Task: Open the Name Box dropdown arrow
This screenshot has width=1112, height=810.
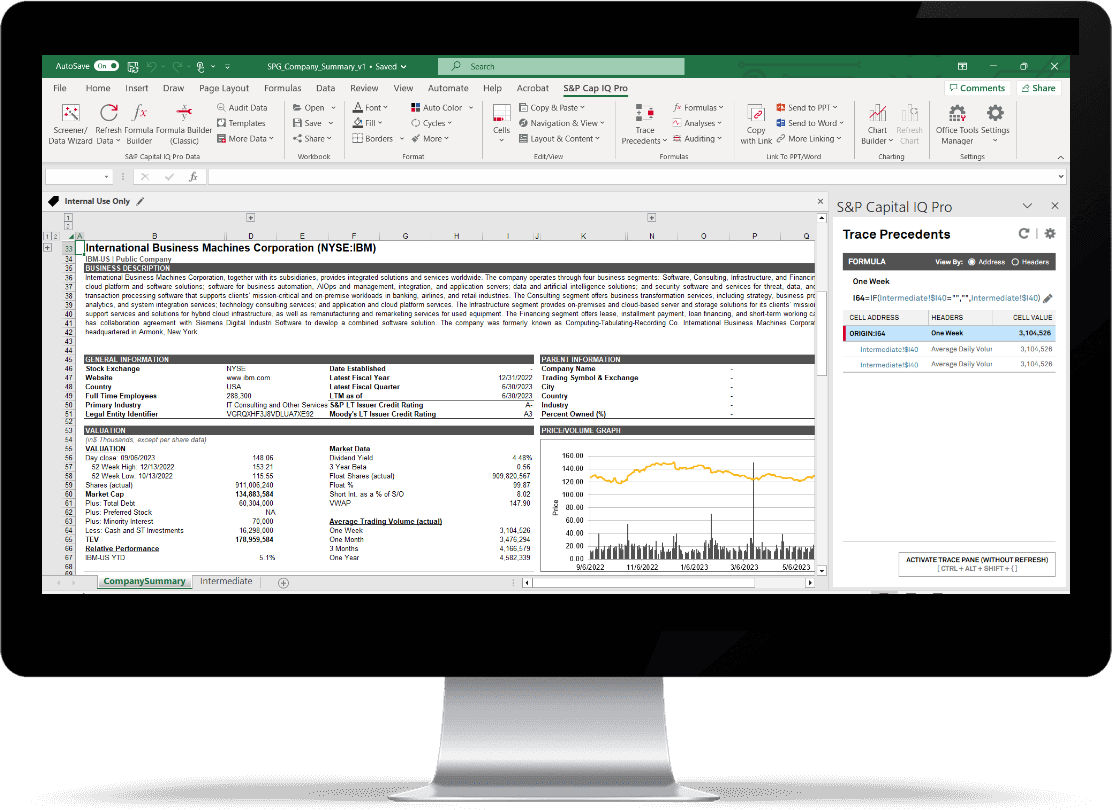Action: (x=106, y=177)
